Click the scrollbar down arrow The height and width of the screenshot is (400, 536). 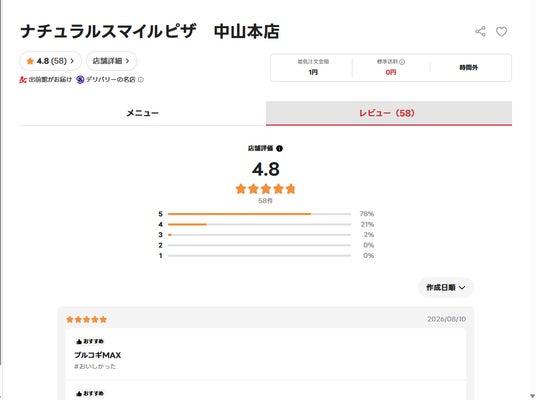point(532,396)
